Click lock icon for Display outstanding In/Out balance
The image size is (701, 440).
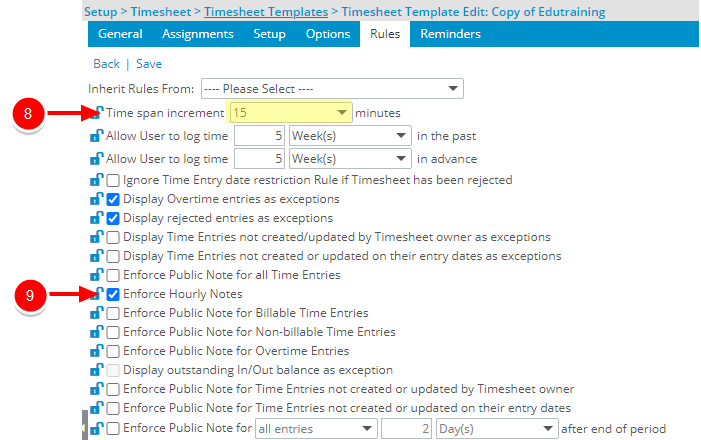[x=97, y=370]
